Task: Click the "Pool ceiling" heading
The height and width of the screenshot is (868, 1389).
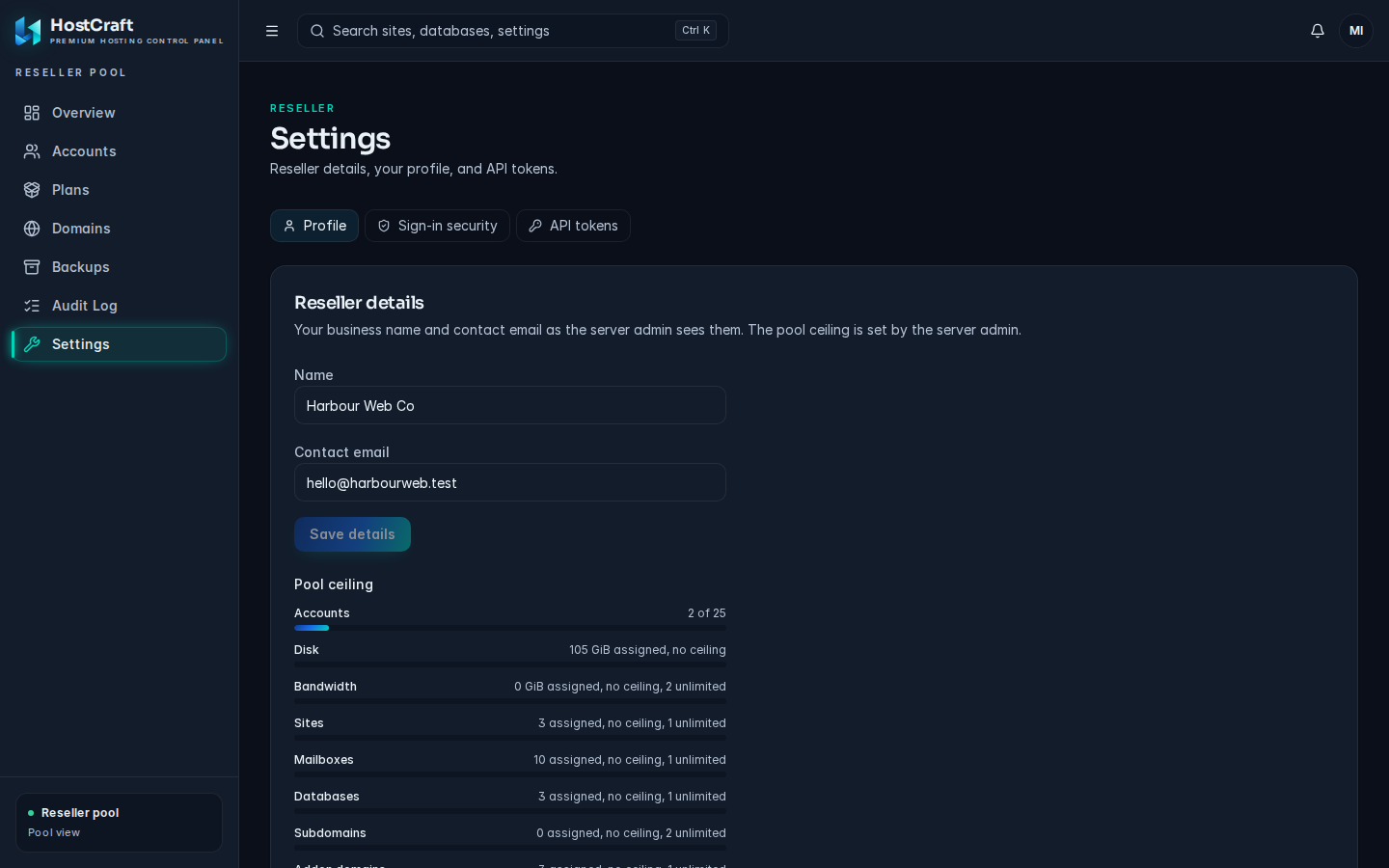Action: [334, 584]
